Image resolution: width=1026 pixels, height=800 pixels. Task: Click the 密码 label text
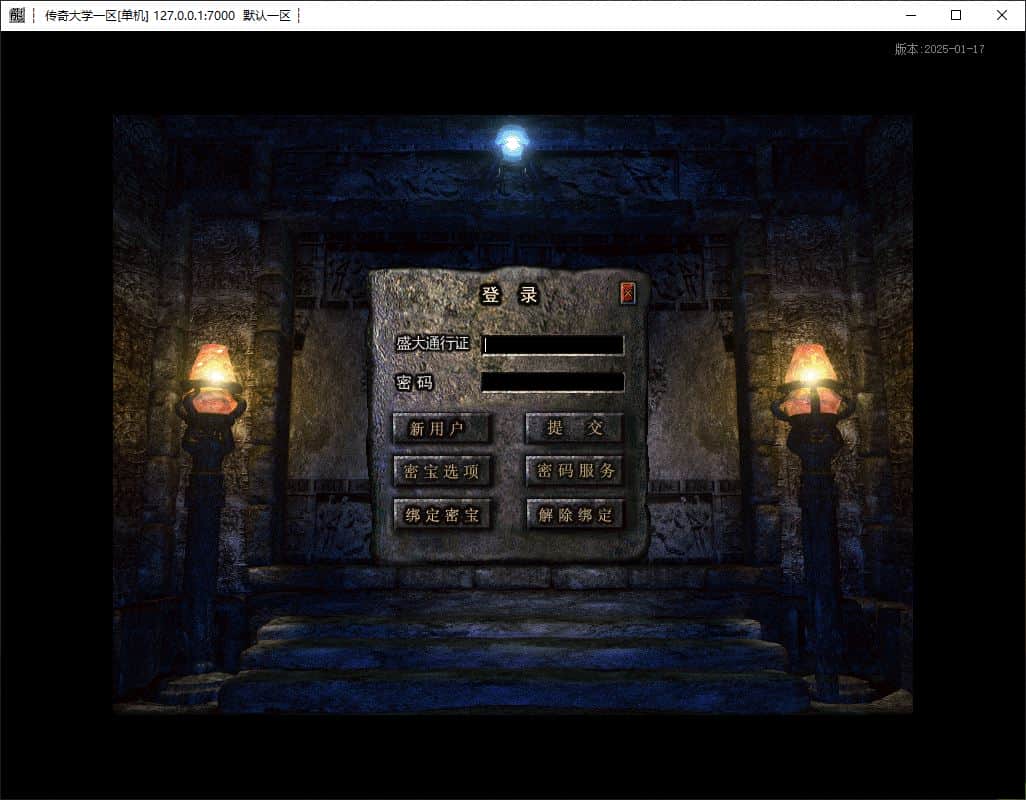[x=414, y=382]
